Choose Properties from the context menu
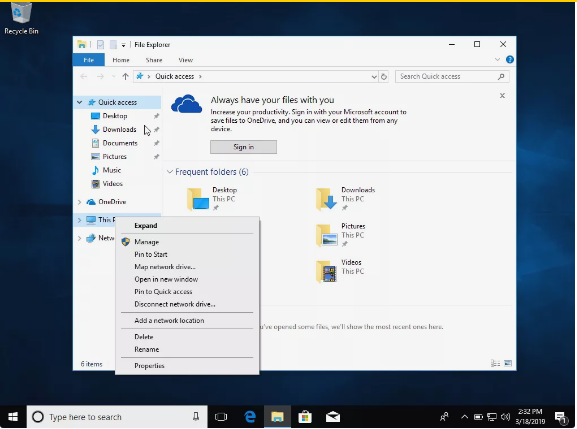Viewport: 577px width, 429px height. [x=149, y=366]
